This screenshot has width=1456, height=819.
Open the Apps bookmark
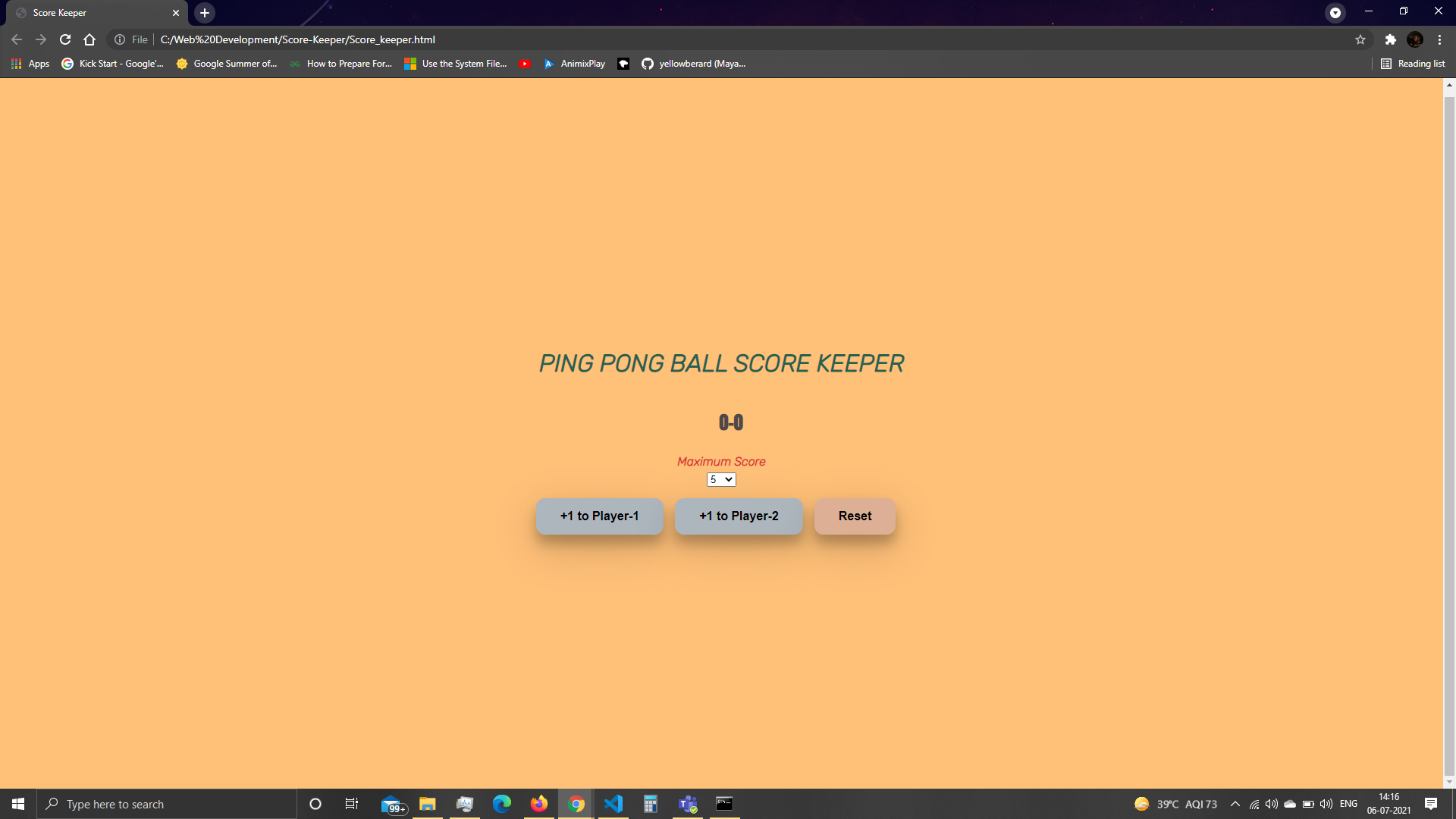30,64
